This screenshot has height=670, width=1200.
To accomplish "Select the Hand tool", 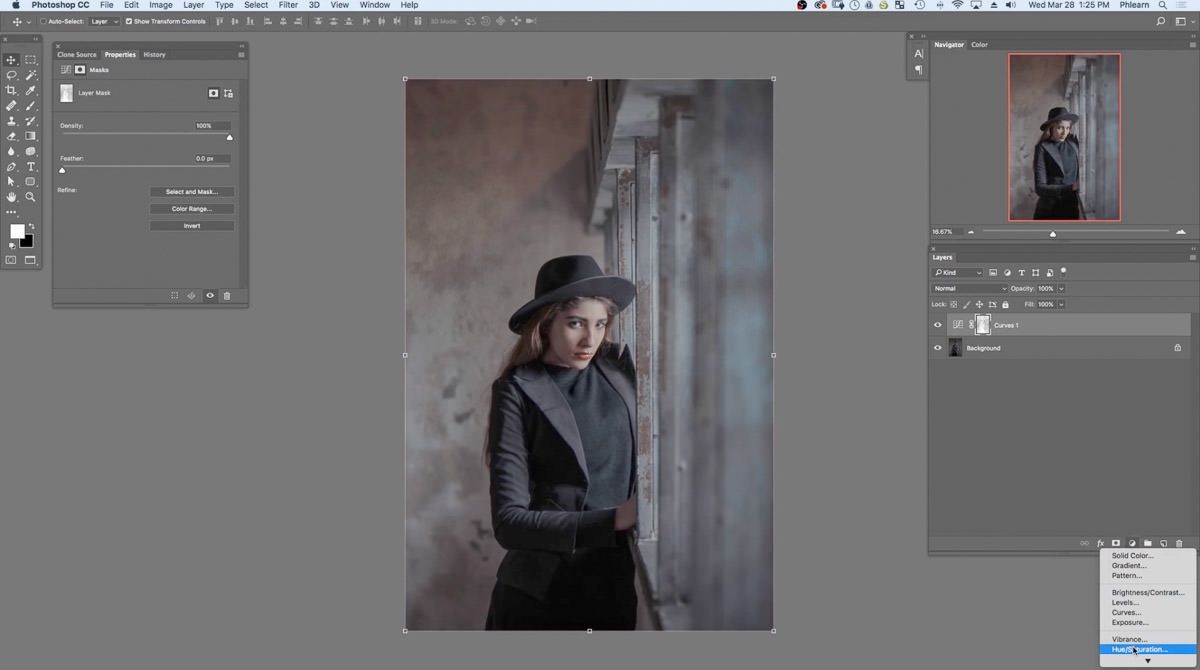I will [x=11, y=197].
